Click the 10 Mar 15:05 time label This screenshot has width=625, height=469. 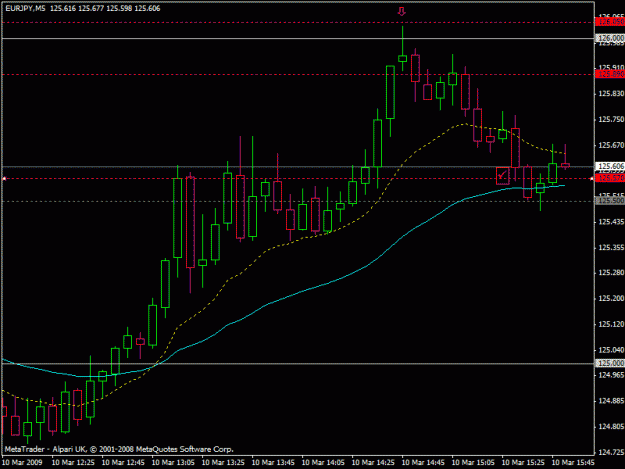pos(473,463)
